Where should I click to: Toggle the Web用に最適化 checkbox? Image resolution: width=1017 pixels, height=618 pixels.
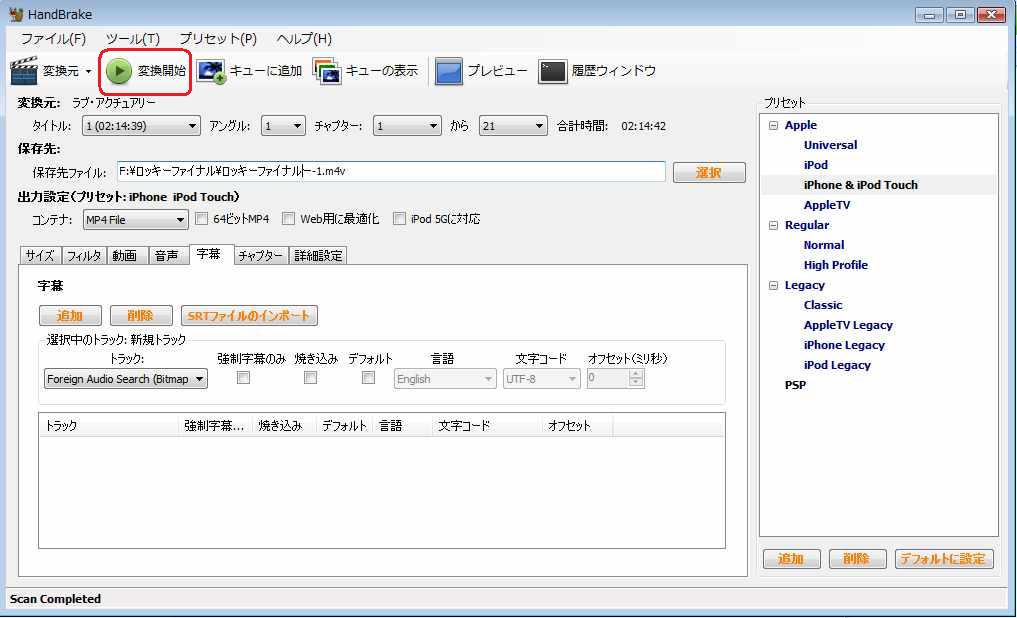point(289,219)
